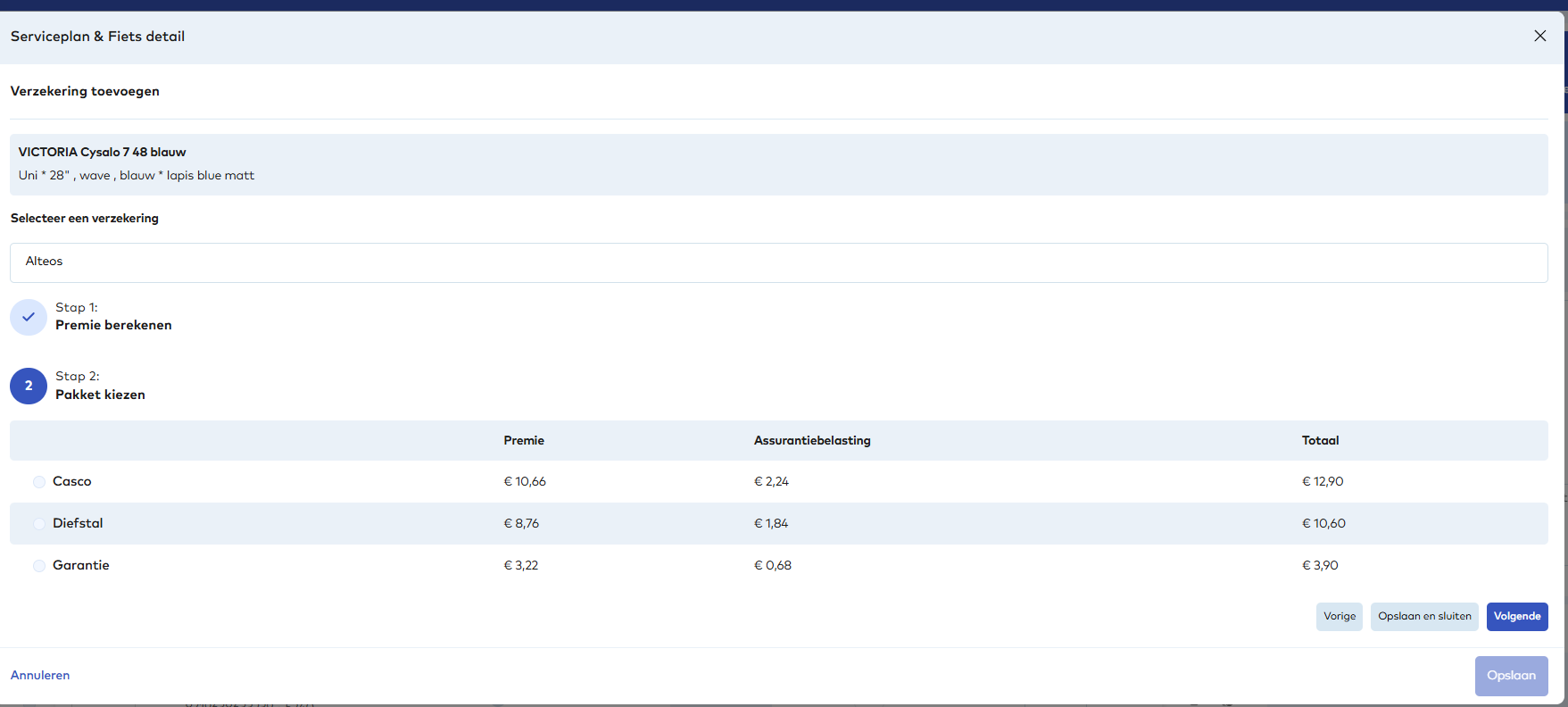Click the Annuleren link
This screenshot has height=707, width=1568.
coord(40,676)
